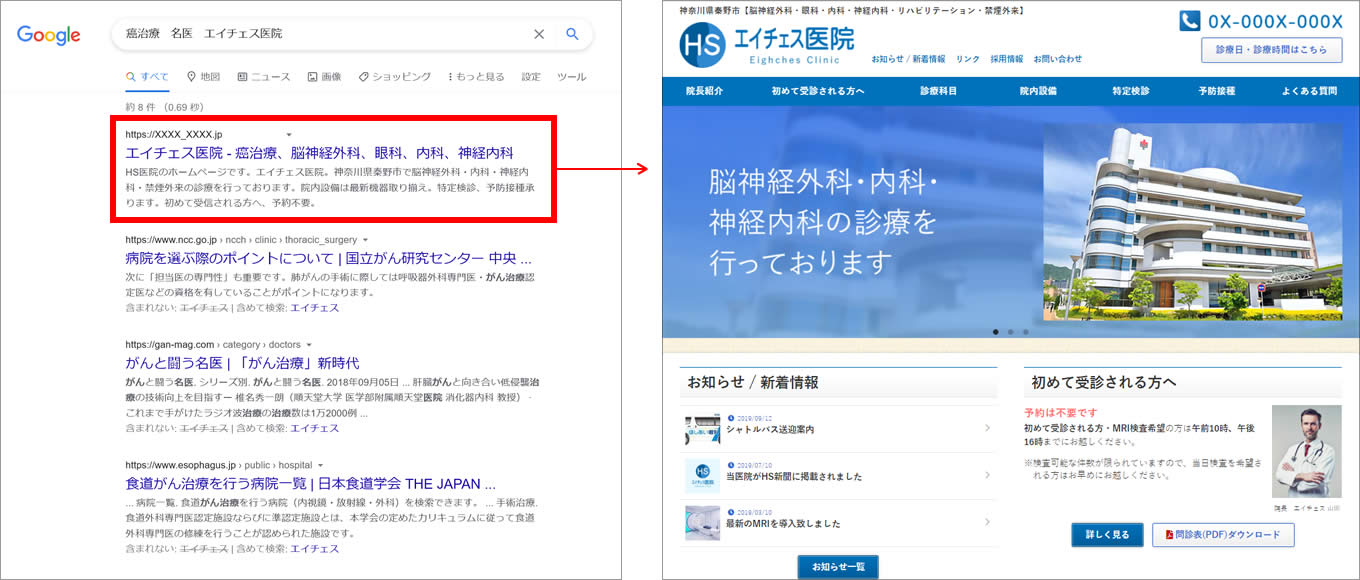Expand dropdown arrow next to XXXX_XXXX.jp URL
The height and width of the screenshot is (580, 1360).
point(289,134)
